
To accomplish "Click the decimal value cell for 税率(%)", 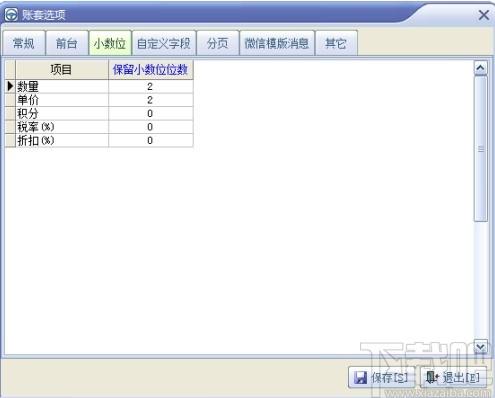I will click(151, 127).
